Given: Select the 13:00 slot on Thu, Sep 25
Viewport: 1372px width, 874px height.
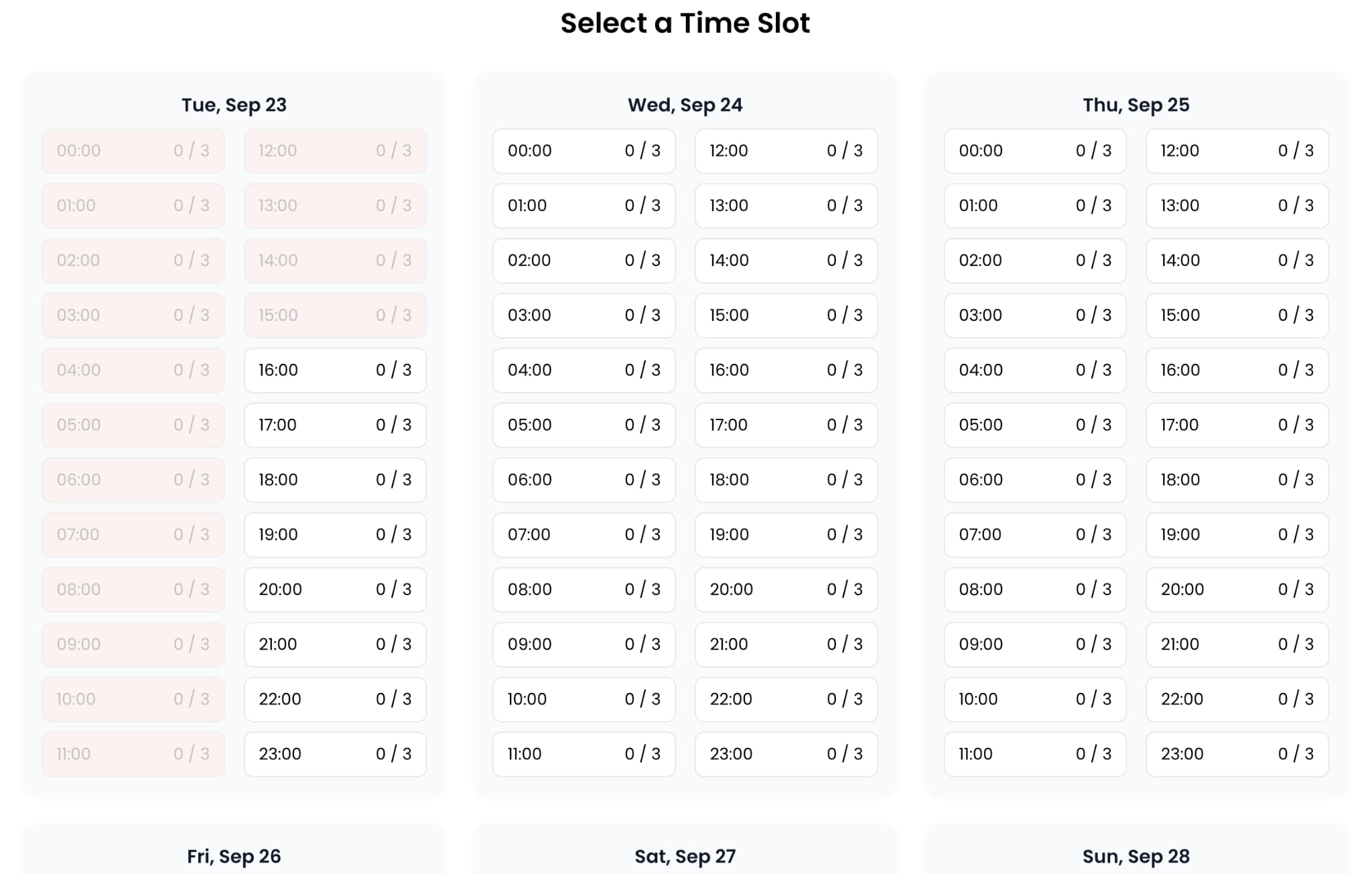Looking at the screenshot, I should coord(1237,206).
